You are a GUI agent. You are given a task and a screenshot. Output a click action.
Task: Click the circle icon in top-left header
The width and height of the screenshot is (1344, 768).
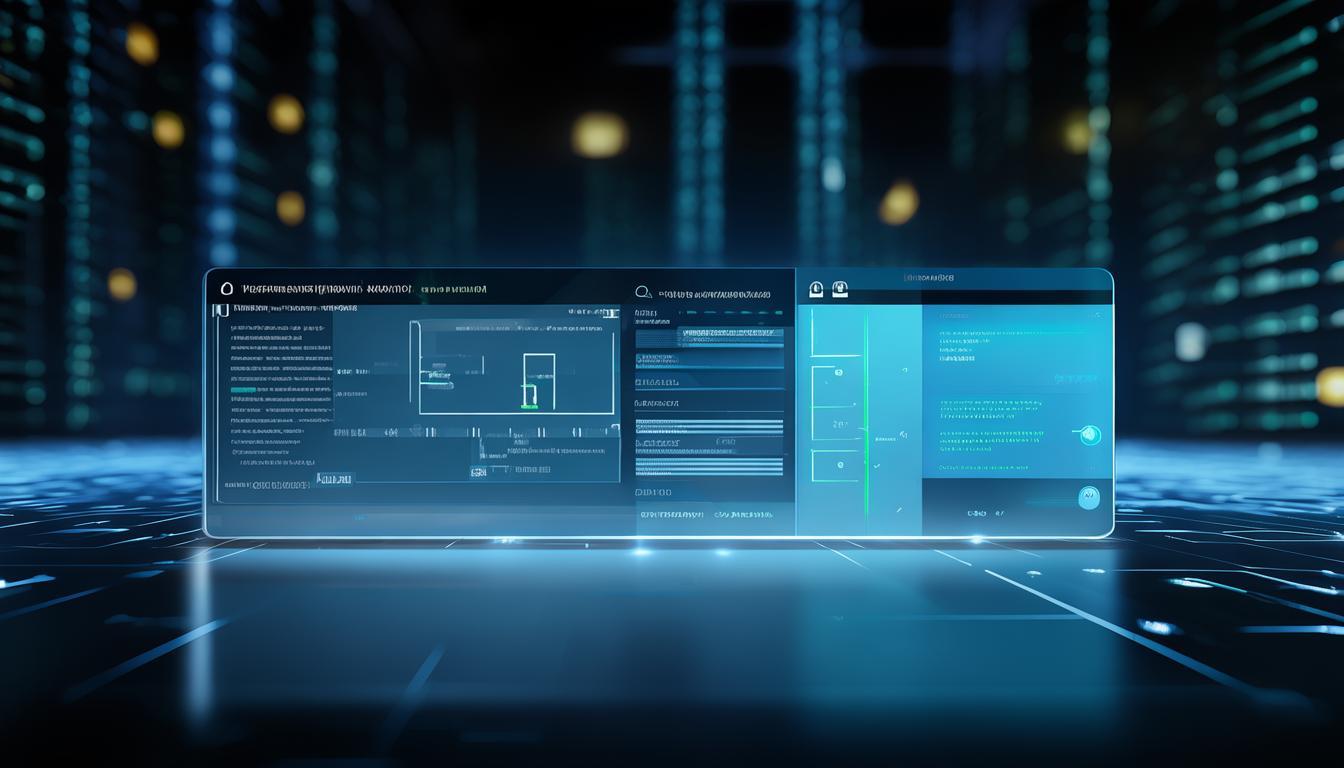click(226, 288)
